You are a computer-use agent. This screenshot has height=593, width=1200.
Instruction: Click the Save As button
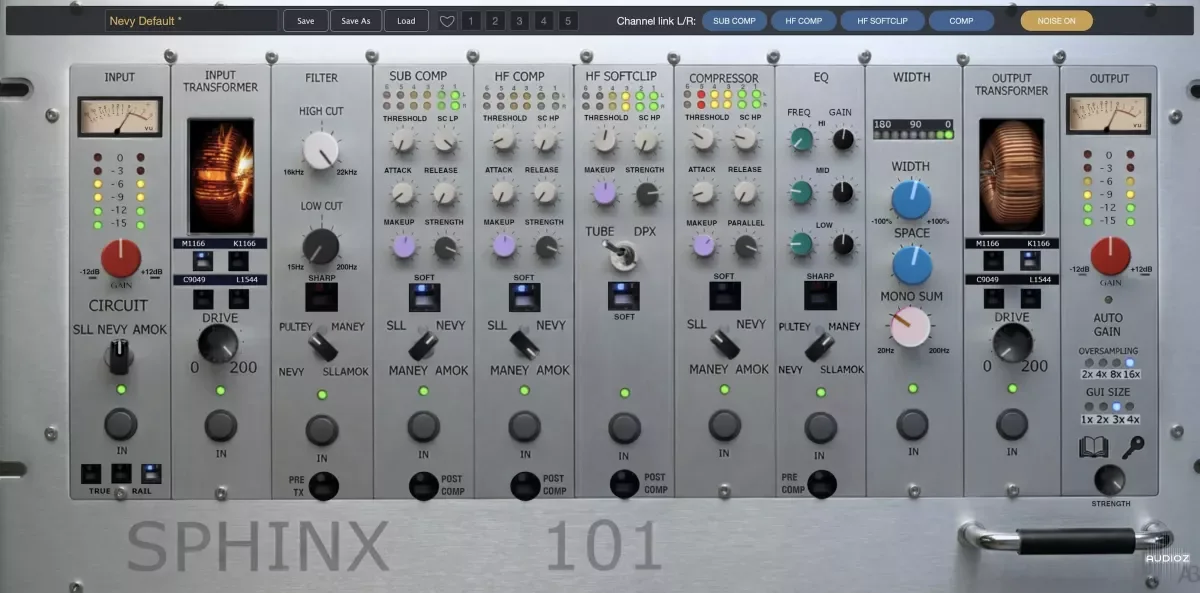(x=356, y=21)
